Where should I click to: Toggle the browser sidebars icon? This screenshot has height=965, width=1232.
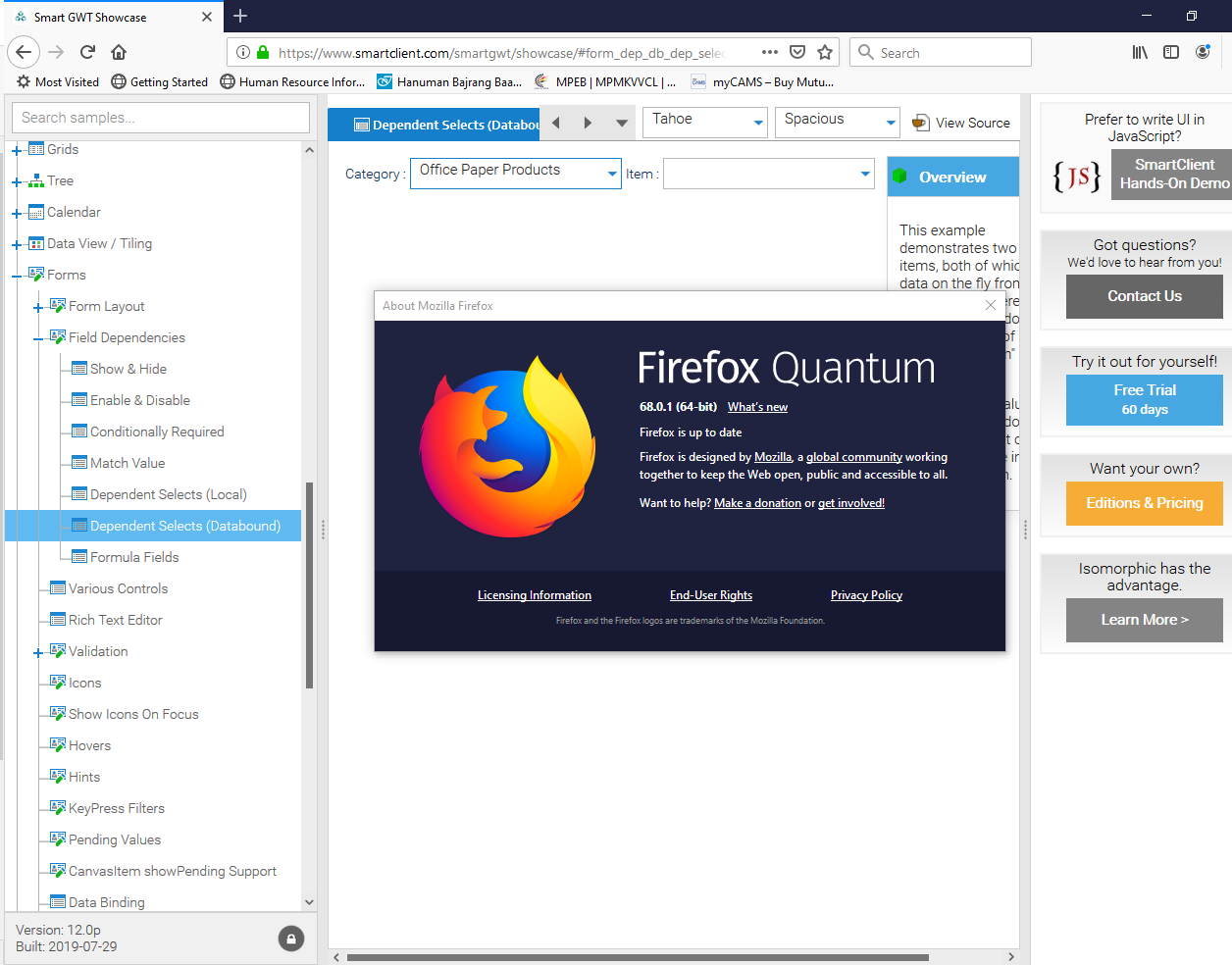[1171, 52]
